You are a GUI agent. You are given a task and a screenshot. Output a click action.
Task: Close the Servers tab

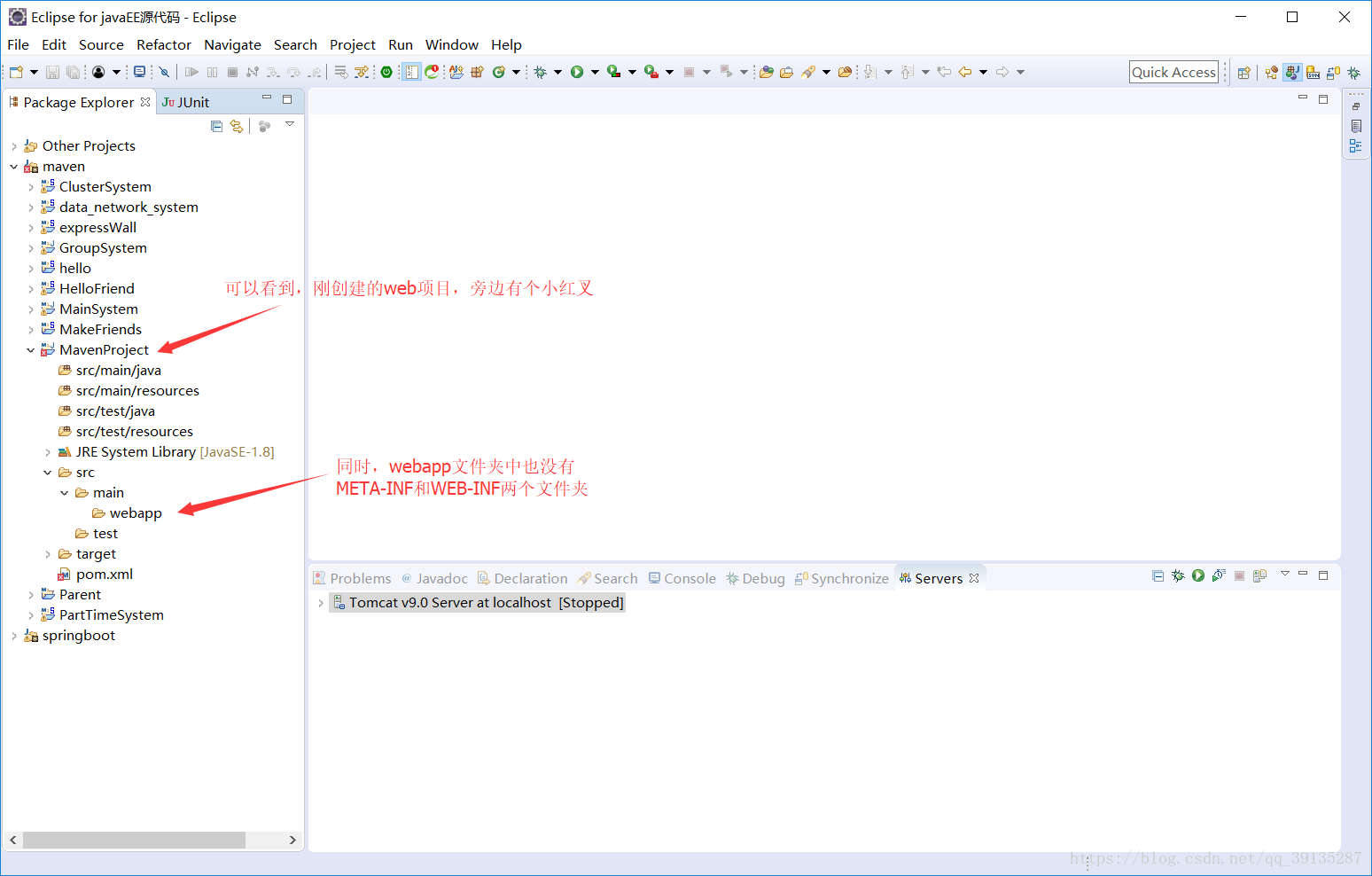click(974, 578)
